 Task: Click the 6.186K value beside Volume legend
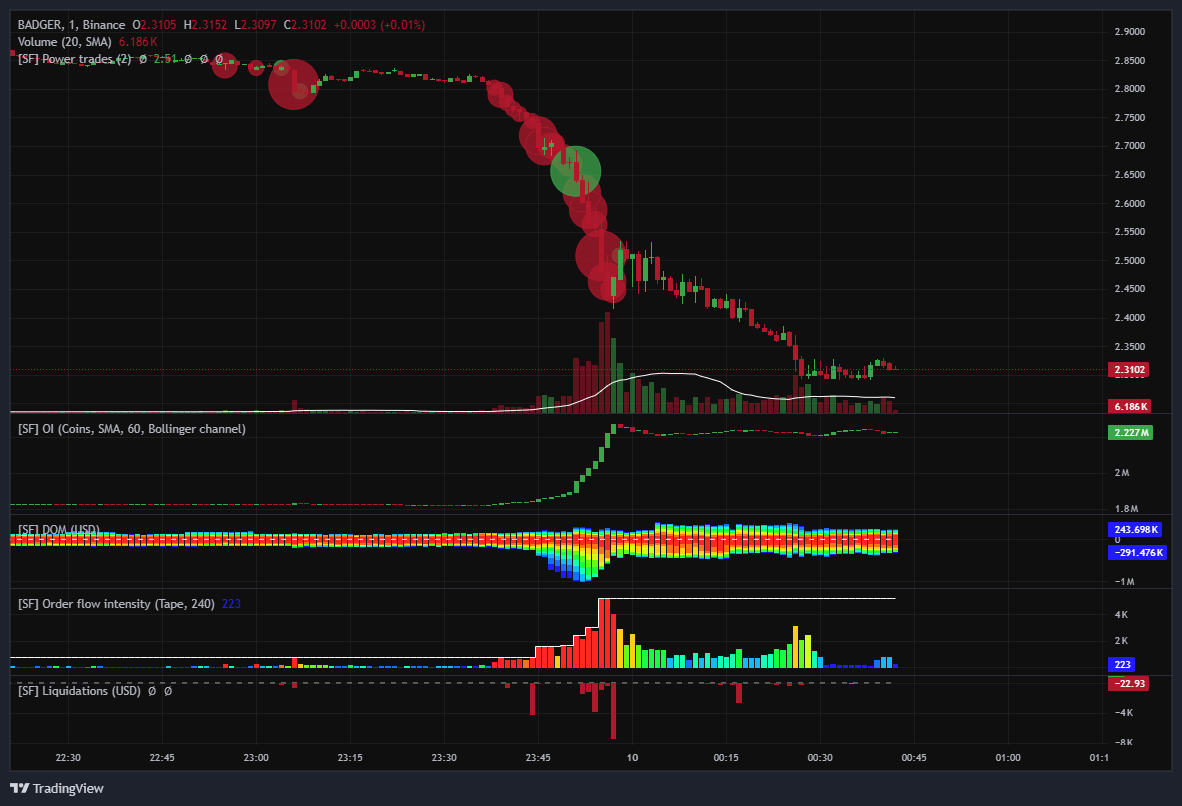click(138, 42)
